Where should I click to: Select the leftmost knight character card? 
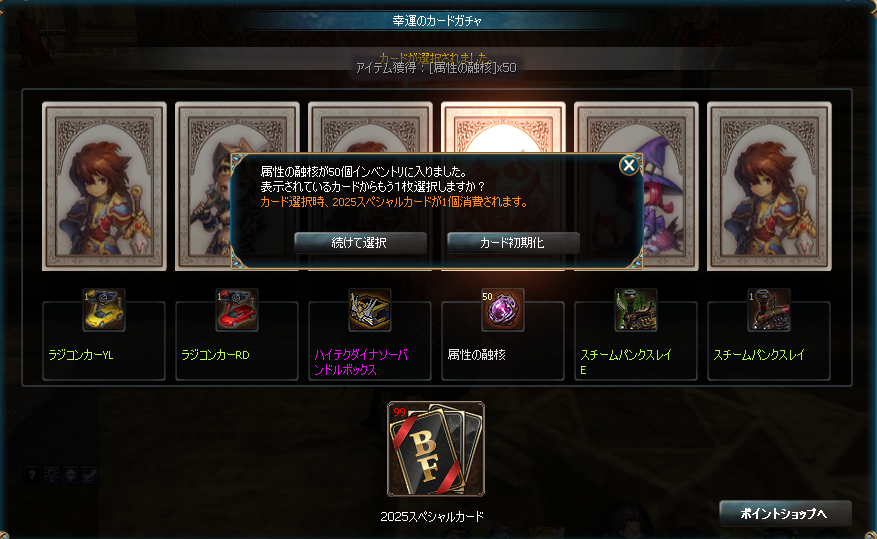click(x=104, y=186)
